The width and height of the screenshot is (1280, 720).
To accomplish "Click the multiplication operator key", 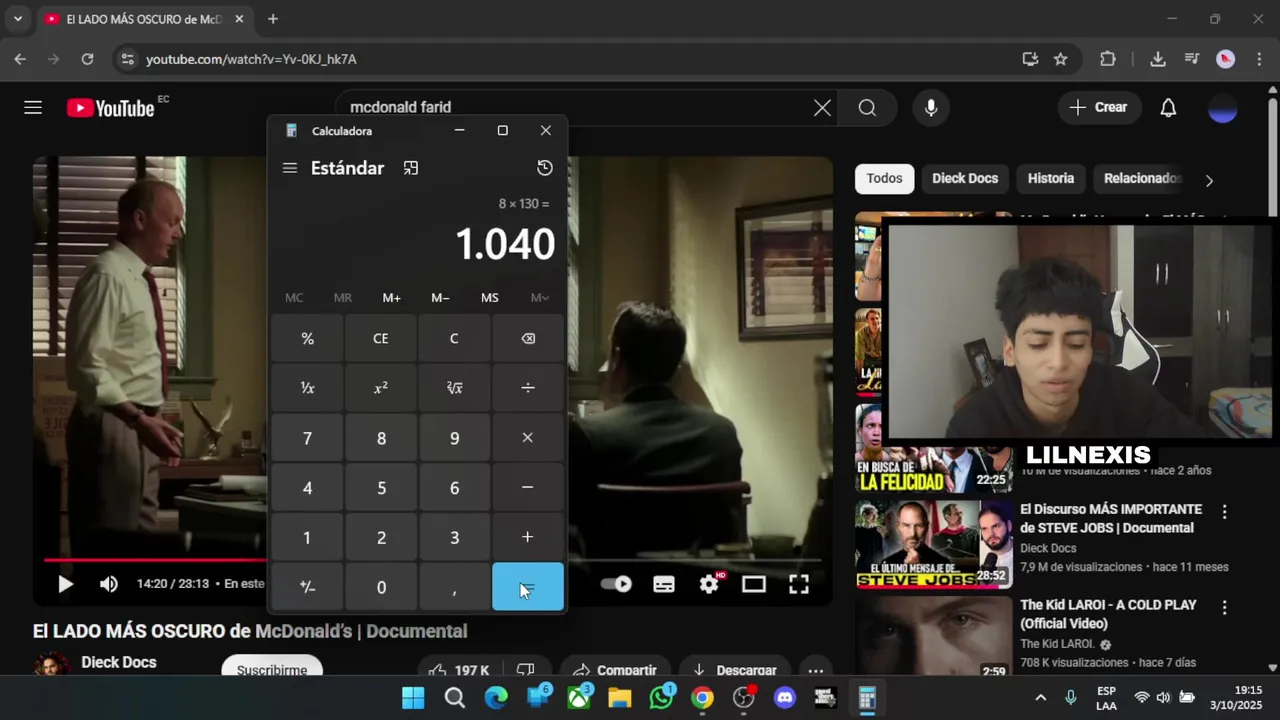I will pos(528,438).
